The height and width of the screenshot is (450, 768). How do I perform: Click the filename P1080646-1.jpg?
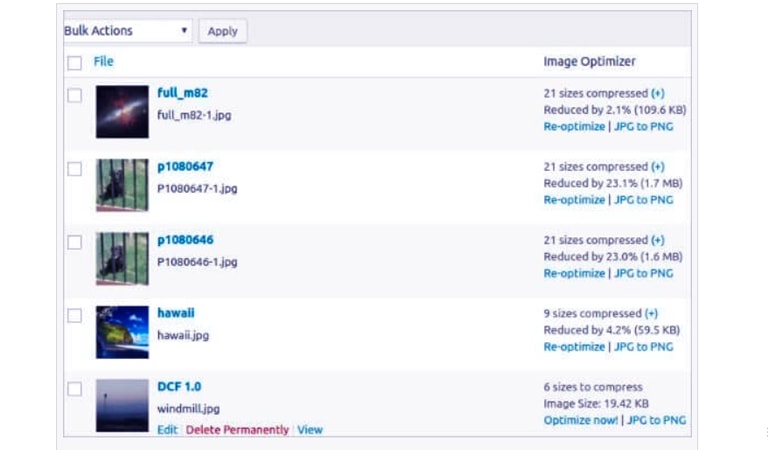click(197, 262)
